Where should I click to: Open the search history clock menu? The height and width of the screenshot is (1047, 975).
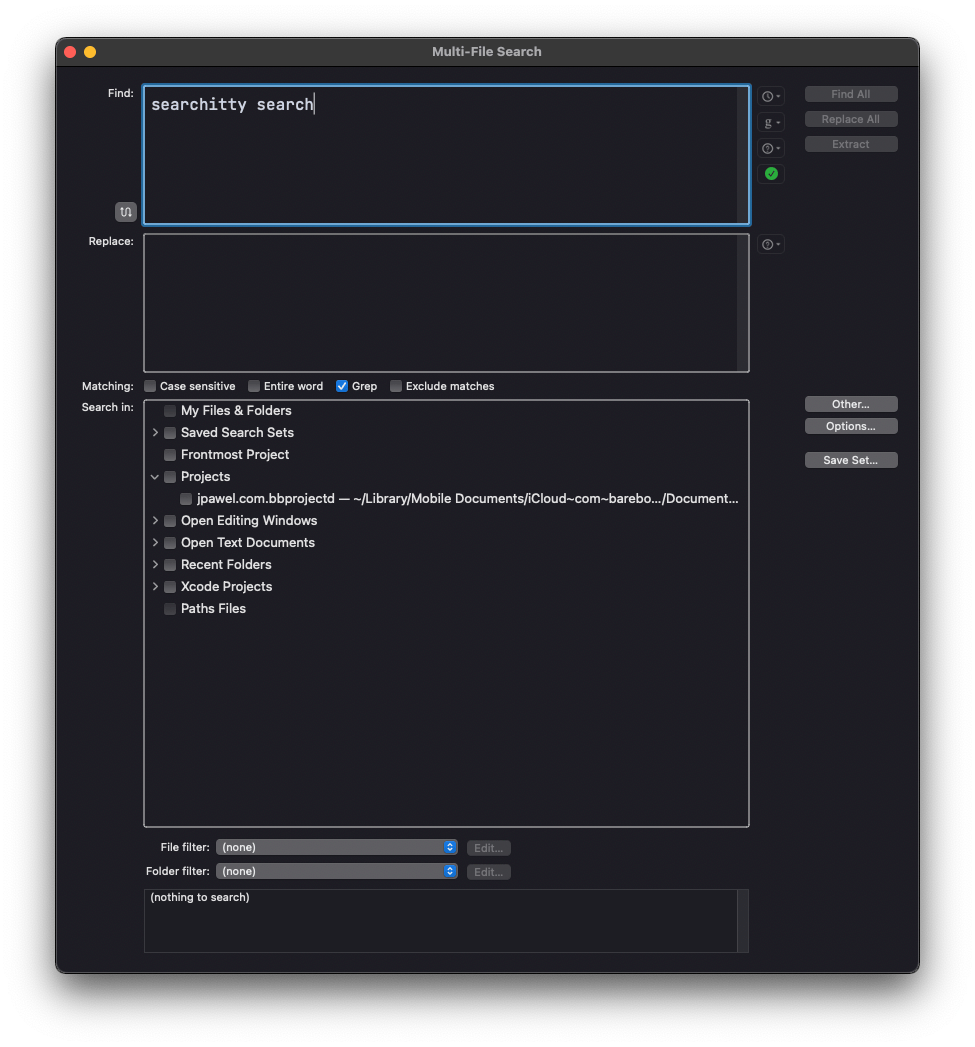(x=771, y=96)
